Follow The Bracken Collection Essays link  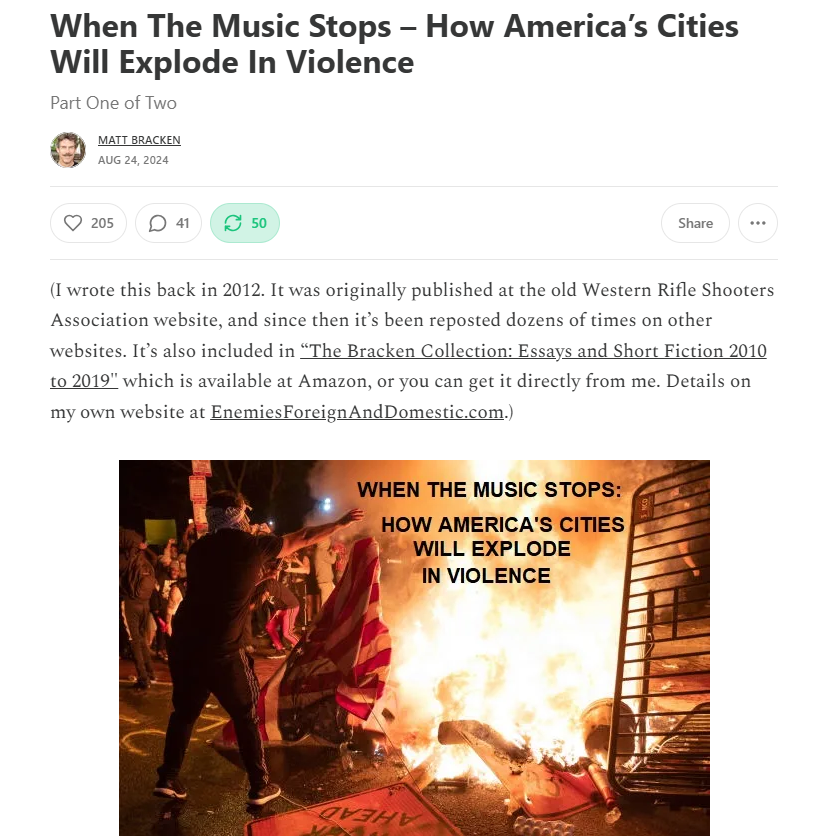[x=533, y=351]
